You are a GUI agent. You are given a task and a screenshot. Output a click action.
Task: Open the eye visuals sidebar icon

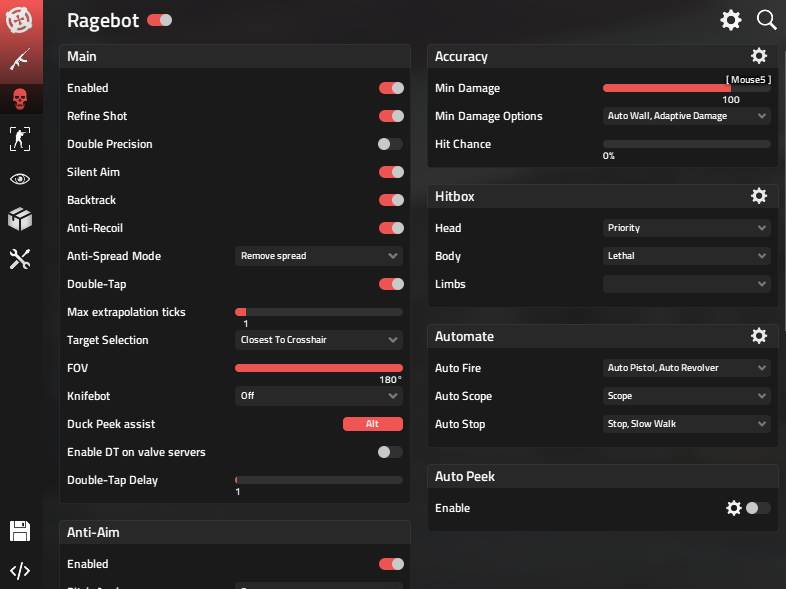[20, 179]
